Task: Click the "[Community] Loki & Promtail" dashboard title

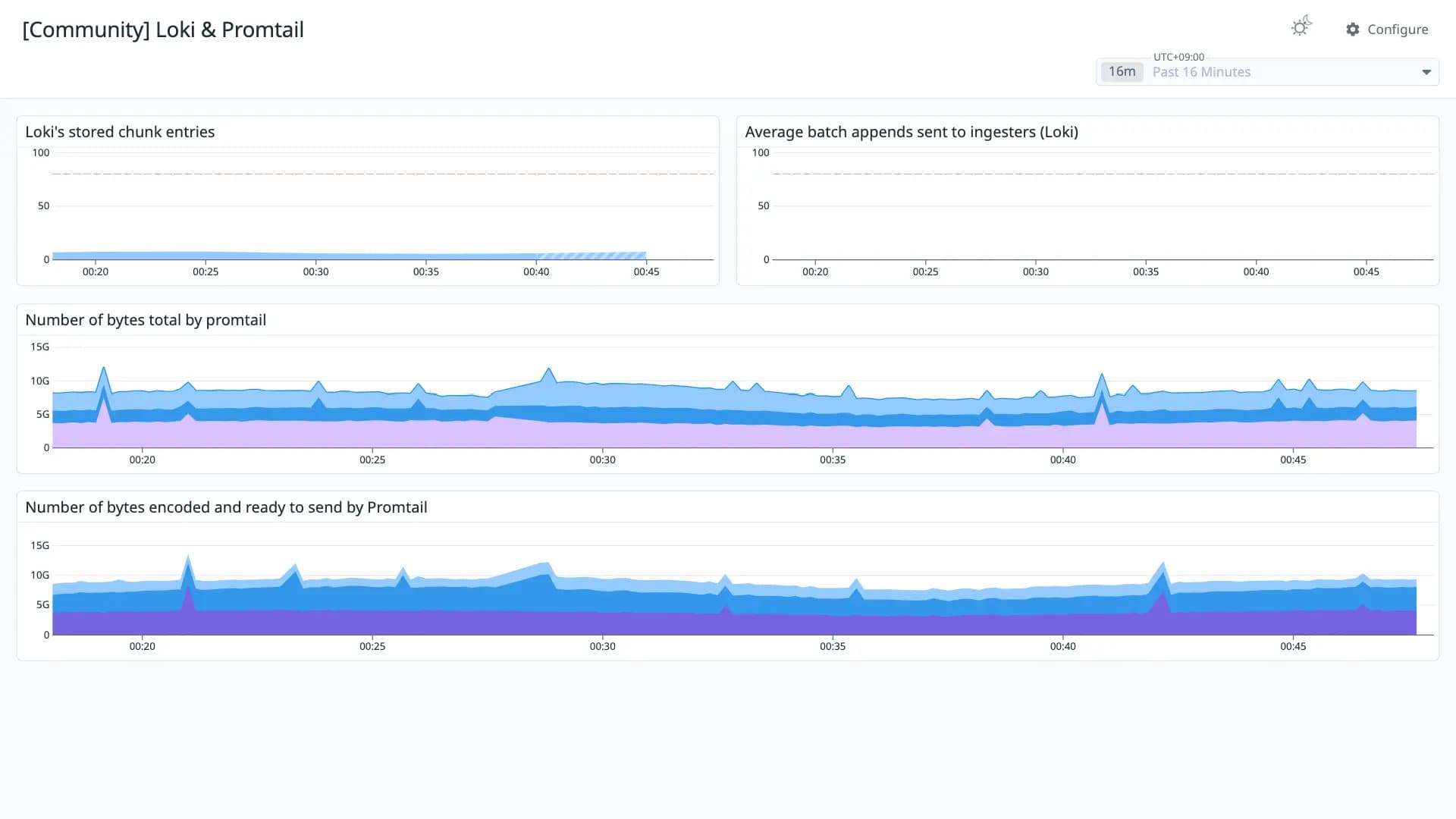Action: tap(163, 30)
